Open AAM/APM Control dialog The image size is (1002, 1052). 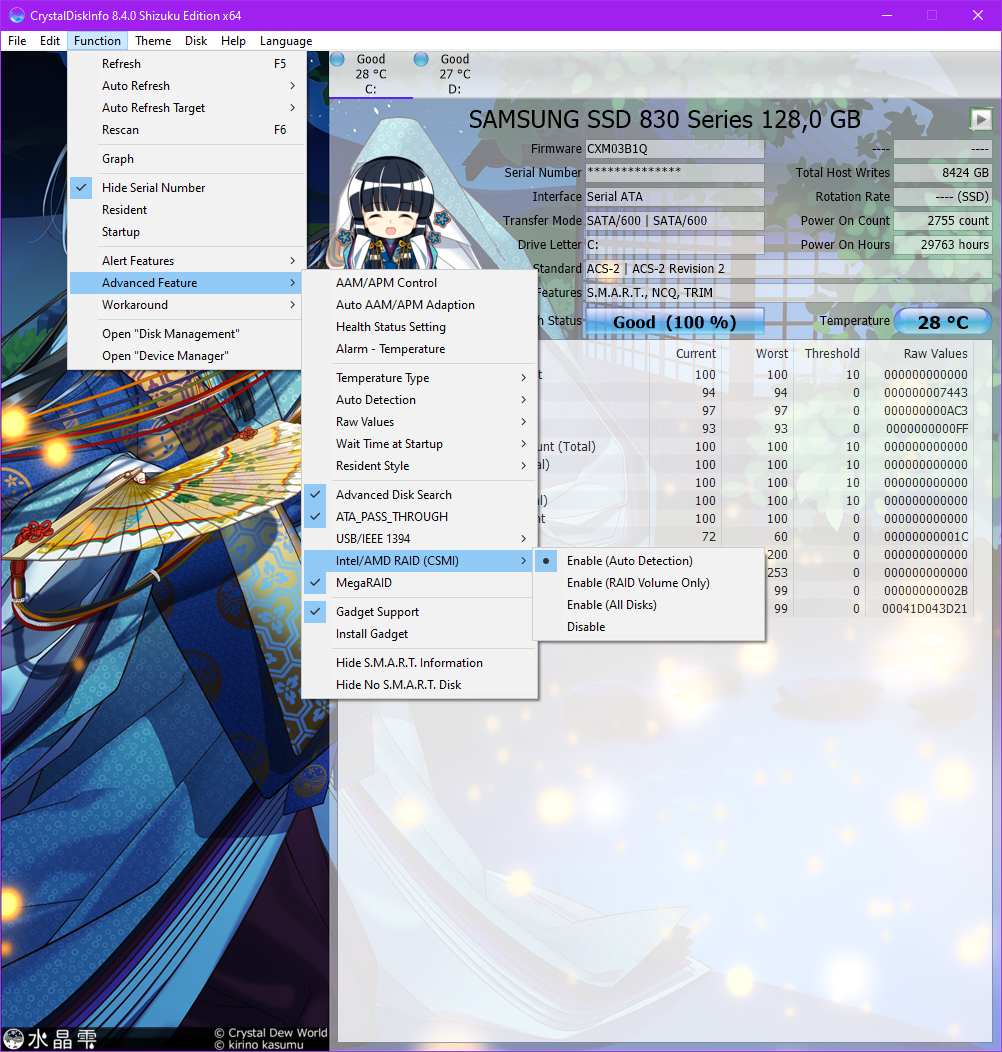tap(420, 282)
